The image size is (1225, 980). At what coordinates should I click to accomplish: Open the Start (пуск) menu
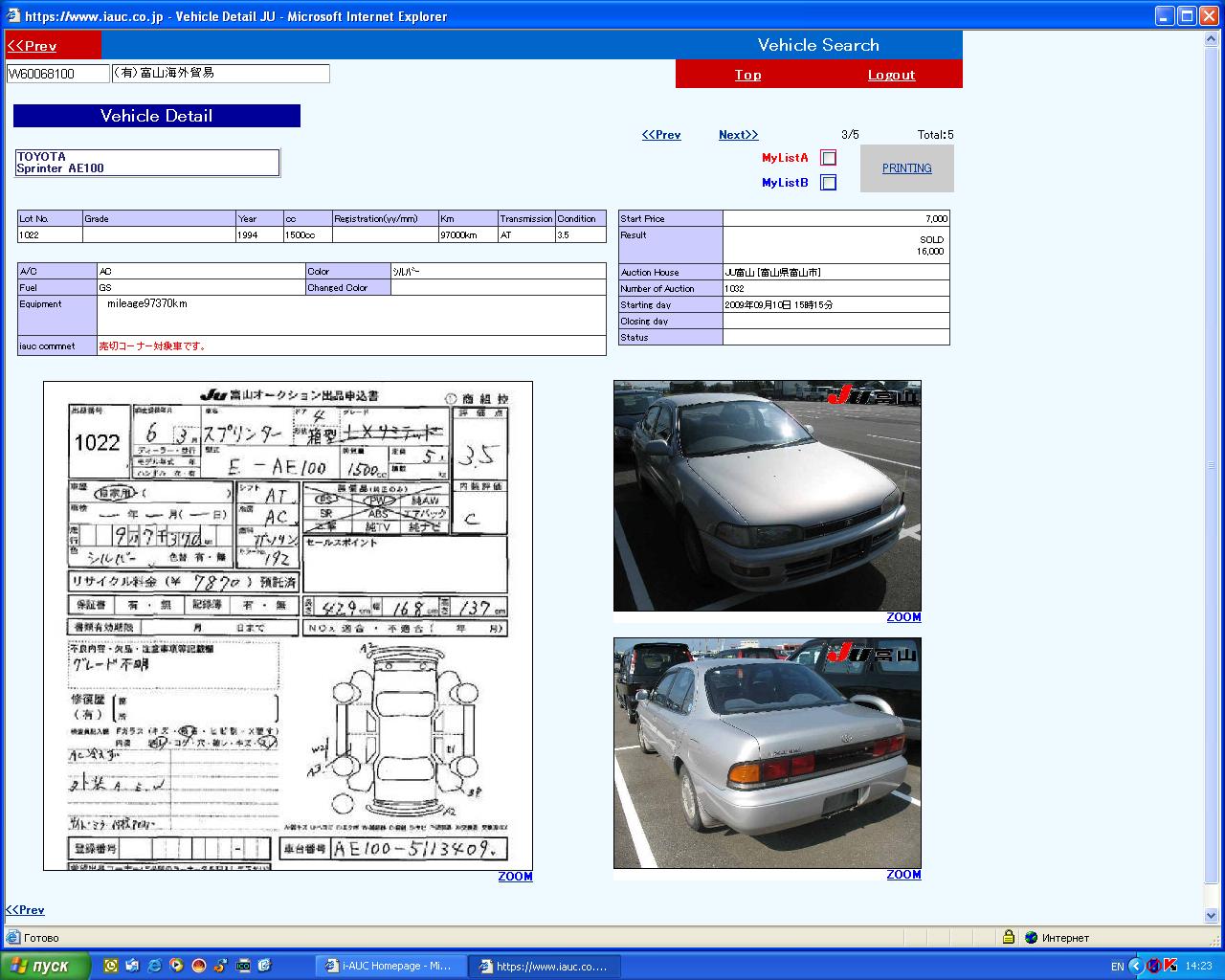pos(45,966)
